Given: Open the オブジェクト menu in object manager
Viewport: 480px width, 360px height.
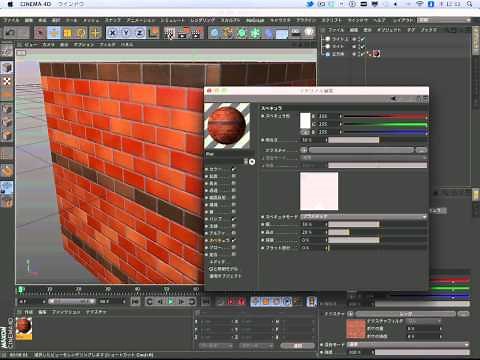Looking at the screenshot, I should [389, 30].
